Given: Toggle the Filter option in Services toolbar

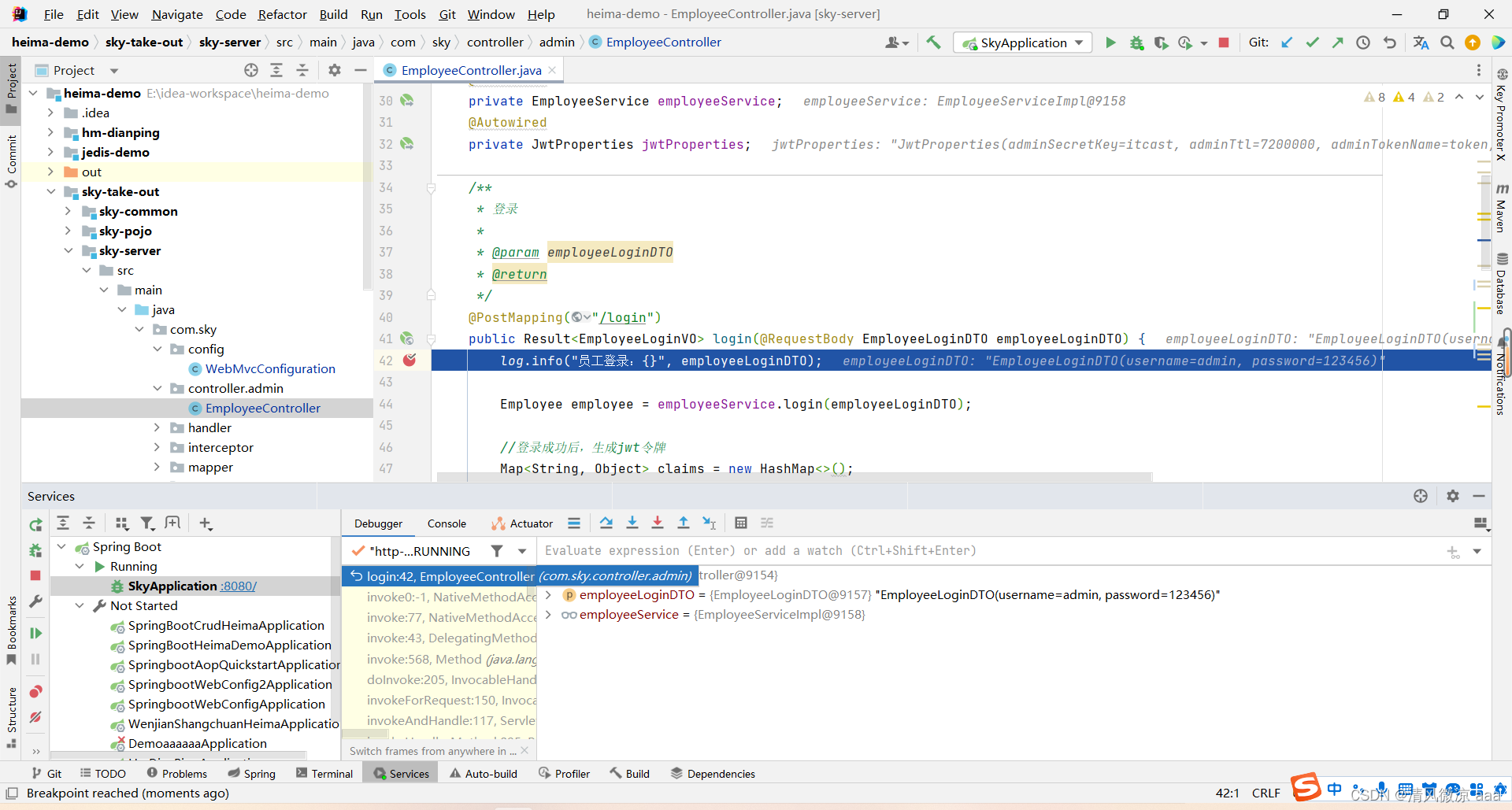Looking at the screenshot, I should click(x=147, y=523).
